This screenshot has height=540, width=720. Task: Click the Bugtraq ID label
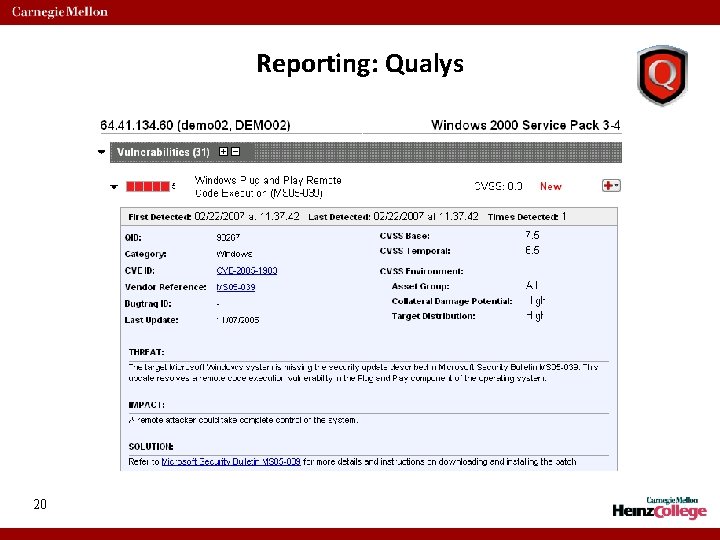point(148,304)
